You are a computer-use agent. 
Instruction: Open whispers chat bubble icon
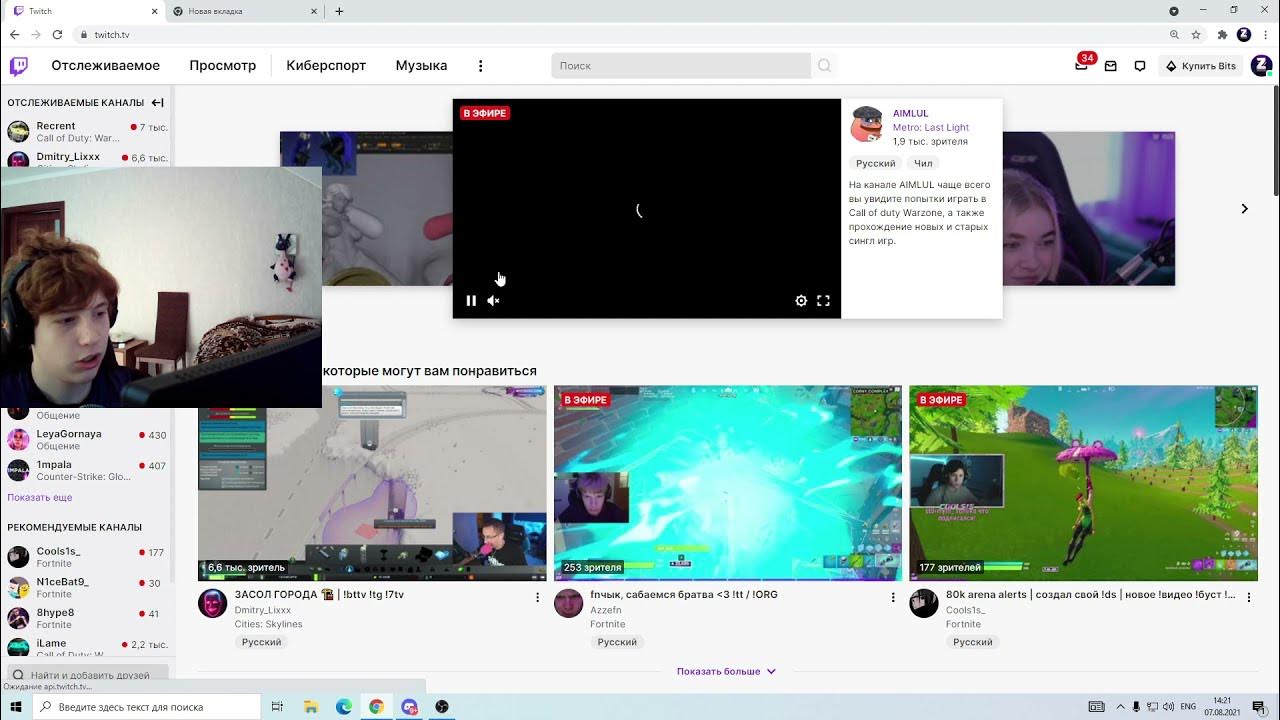click(1140, 66)
